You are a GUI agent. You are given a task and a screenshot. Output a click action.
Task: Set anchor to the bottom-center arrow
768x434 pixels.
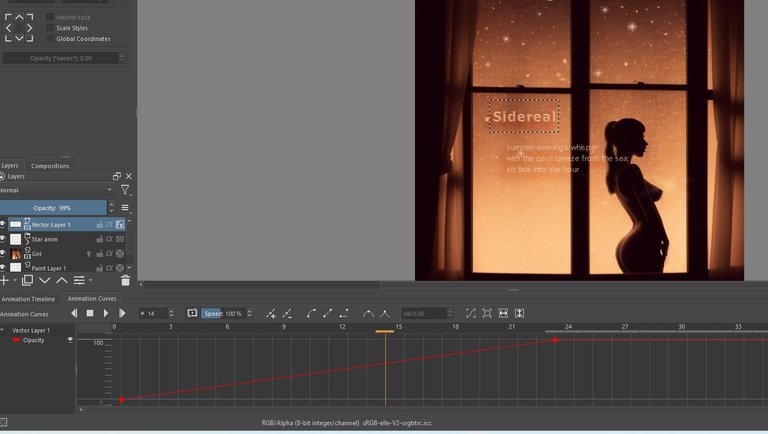19,38
